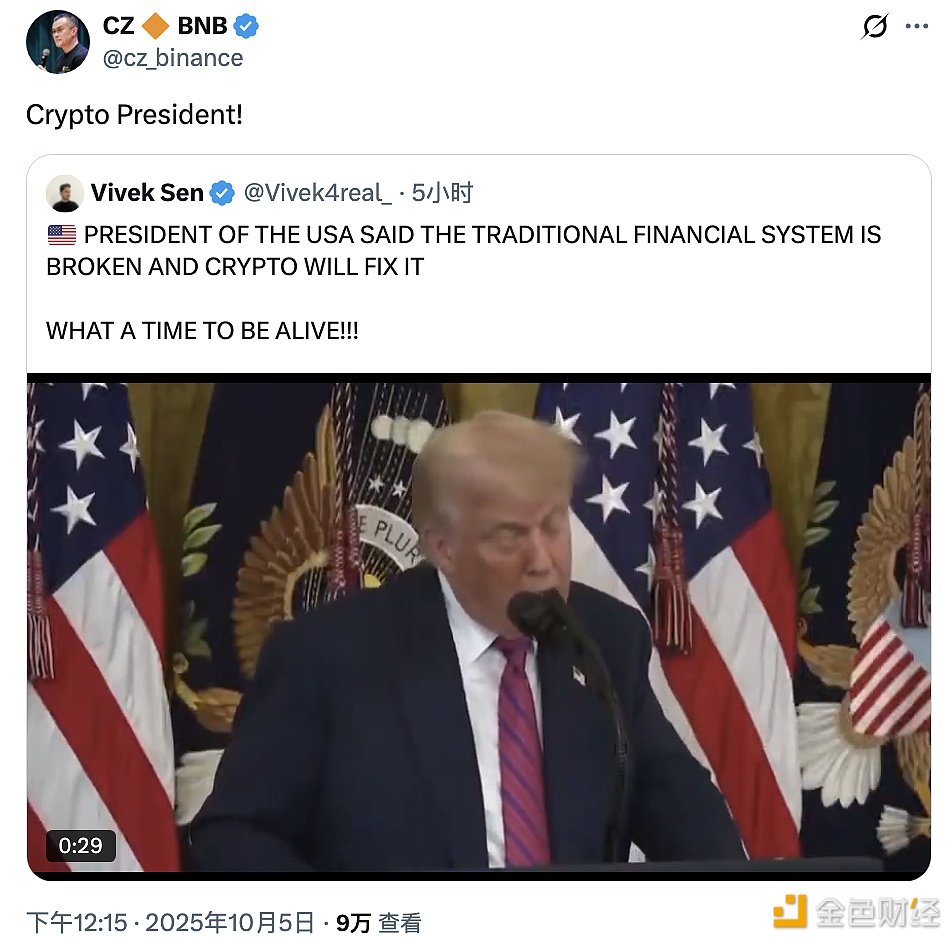952x940 pixels.
Task: Open the @cz_binance handle link
Action: 173,58
